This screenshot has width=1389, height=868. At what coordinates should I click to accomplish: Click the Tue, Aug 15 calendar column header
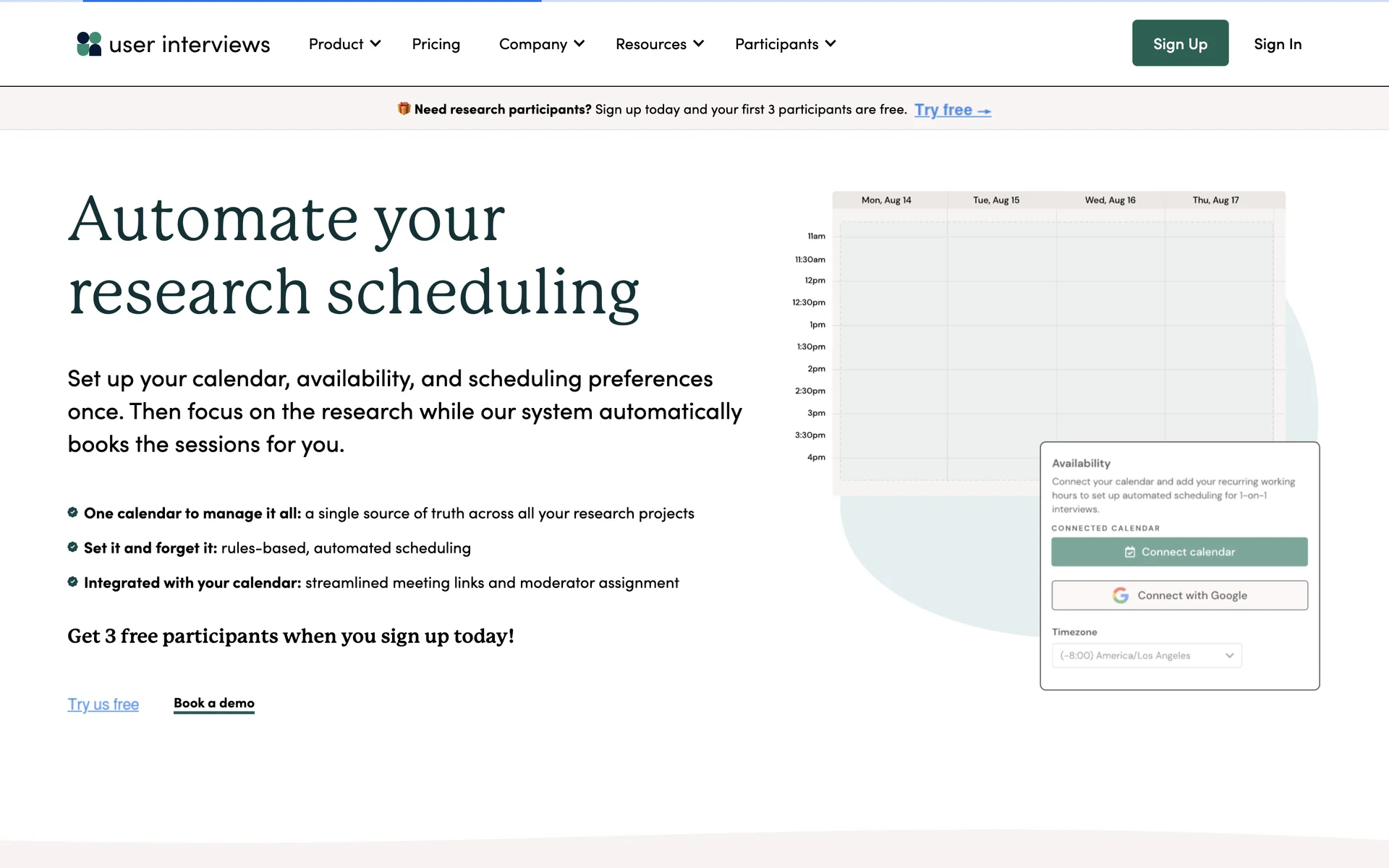point(995,200)
